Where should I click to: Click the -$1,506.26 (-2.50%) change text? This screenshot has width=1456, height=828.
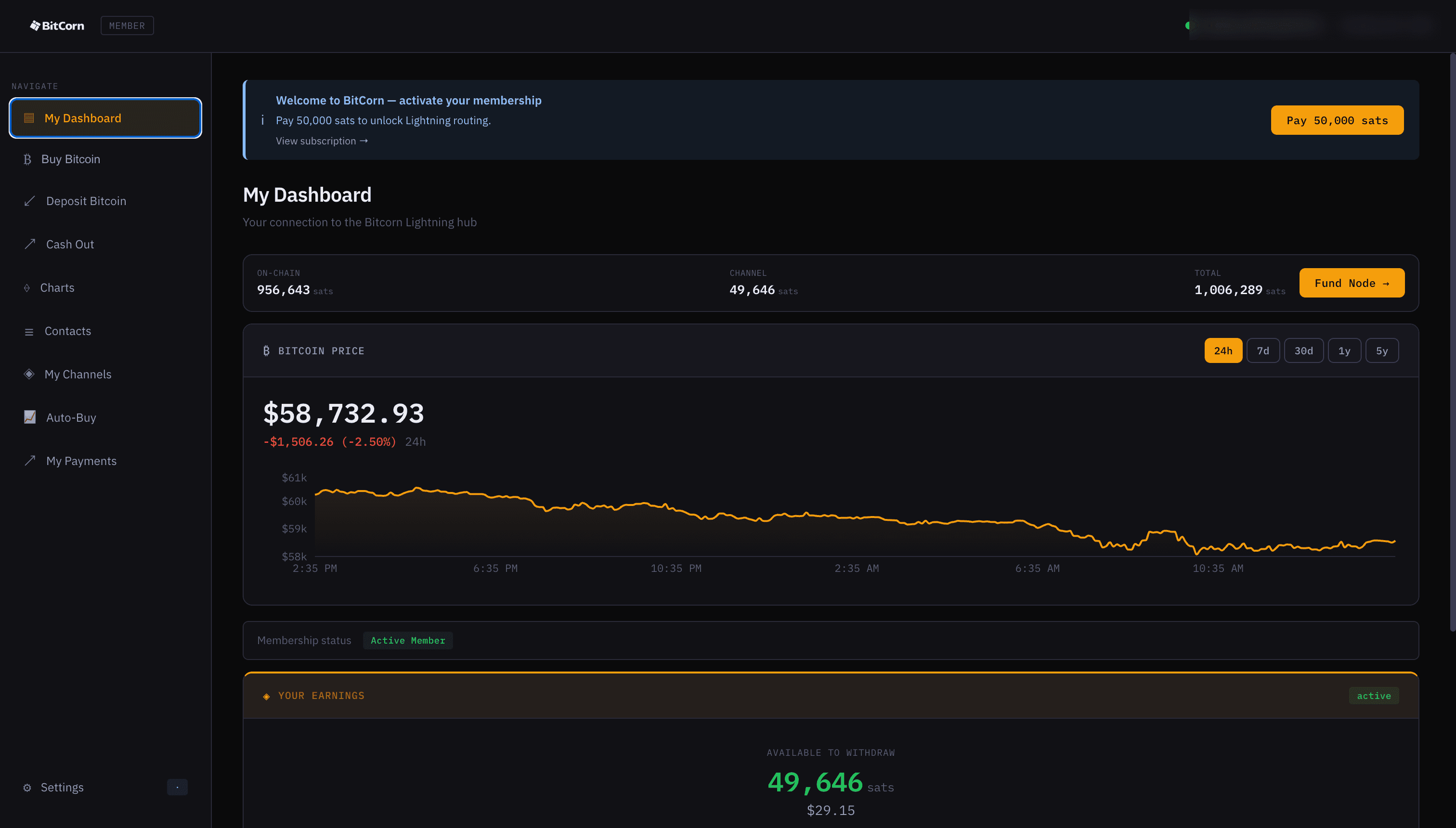coord(329,442)
